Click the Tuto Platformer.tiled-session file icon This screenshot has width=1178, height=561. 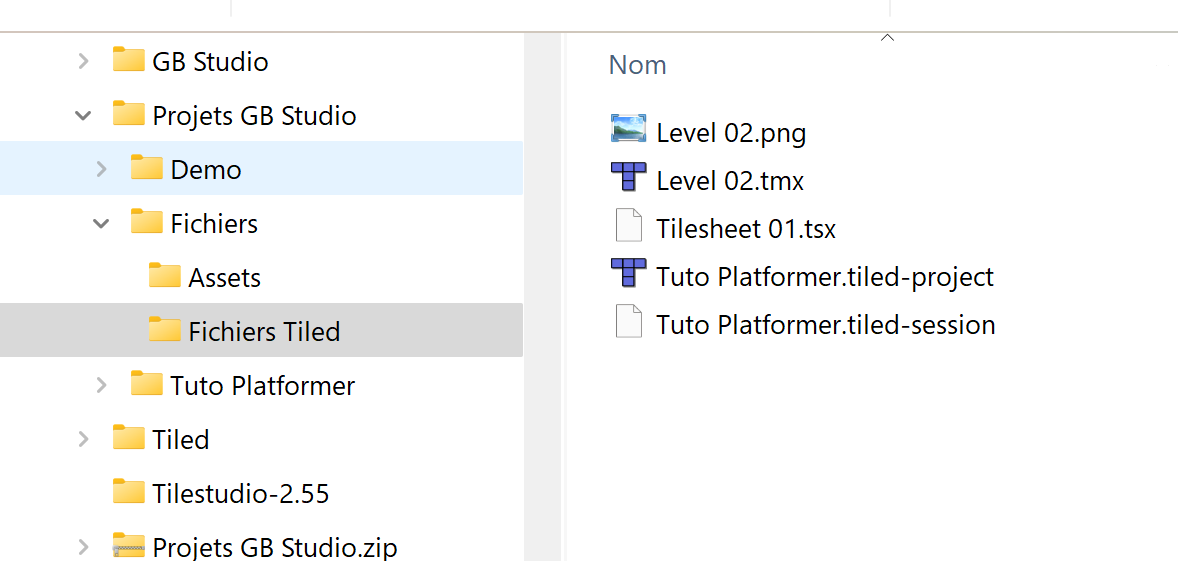pos(628,323)
